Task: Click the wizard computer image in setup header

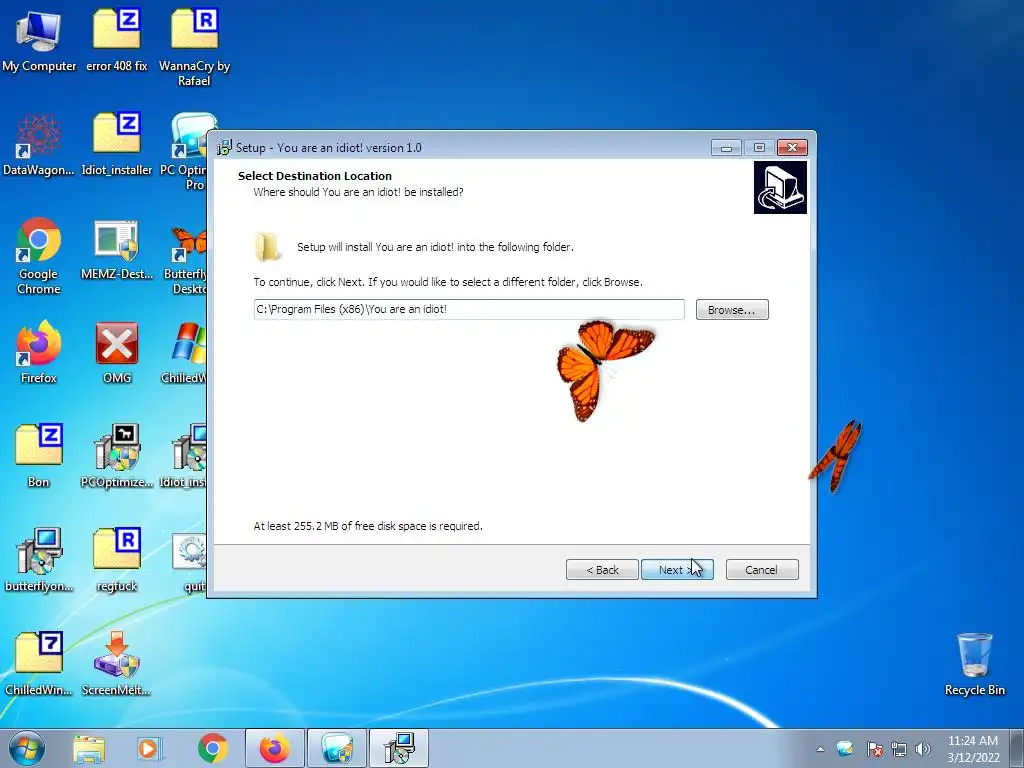Action: [780, 188]
